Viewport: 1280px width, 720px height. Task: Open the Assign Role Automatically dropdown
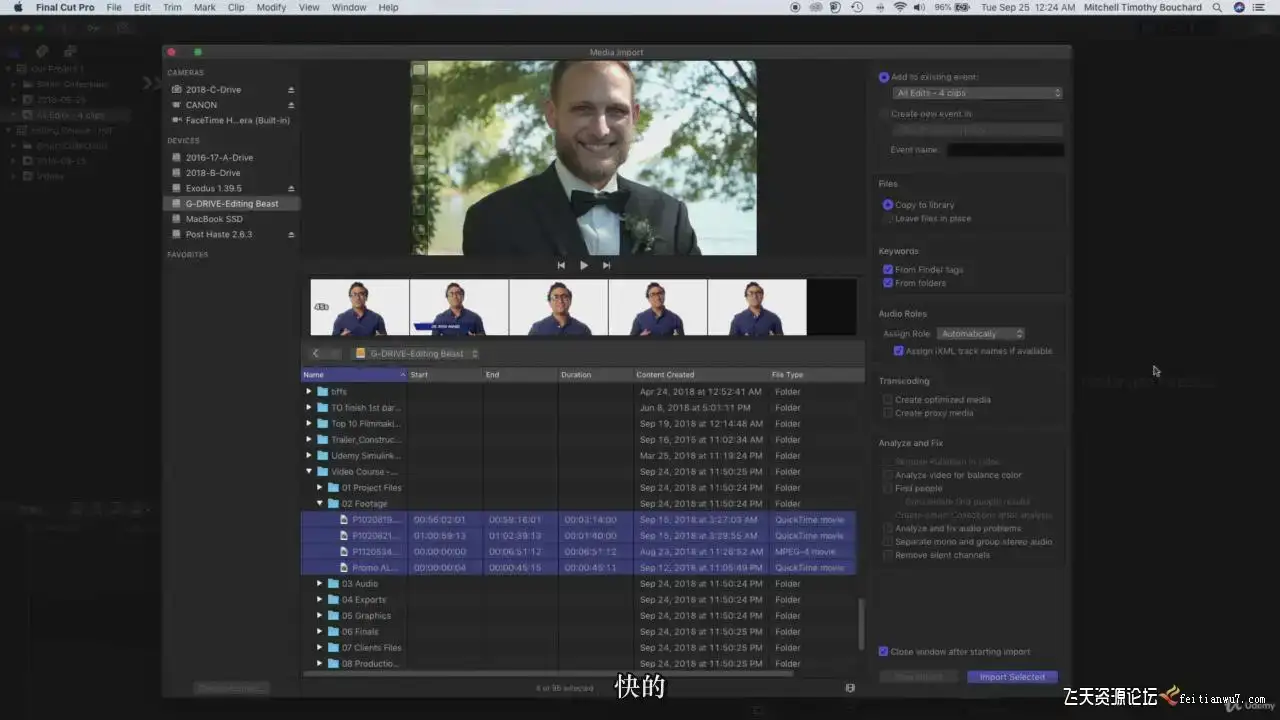[x=980, y=334]
